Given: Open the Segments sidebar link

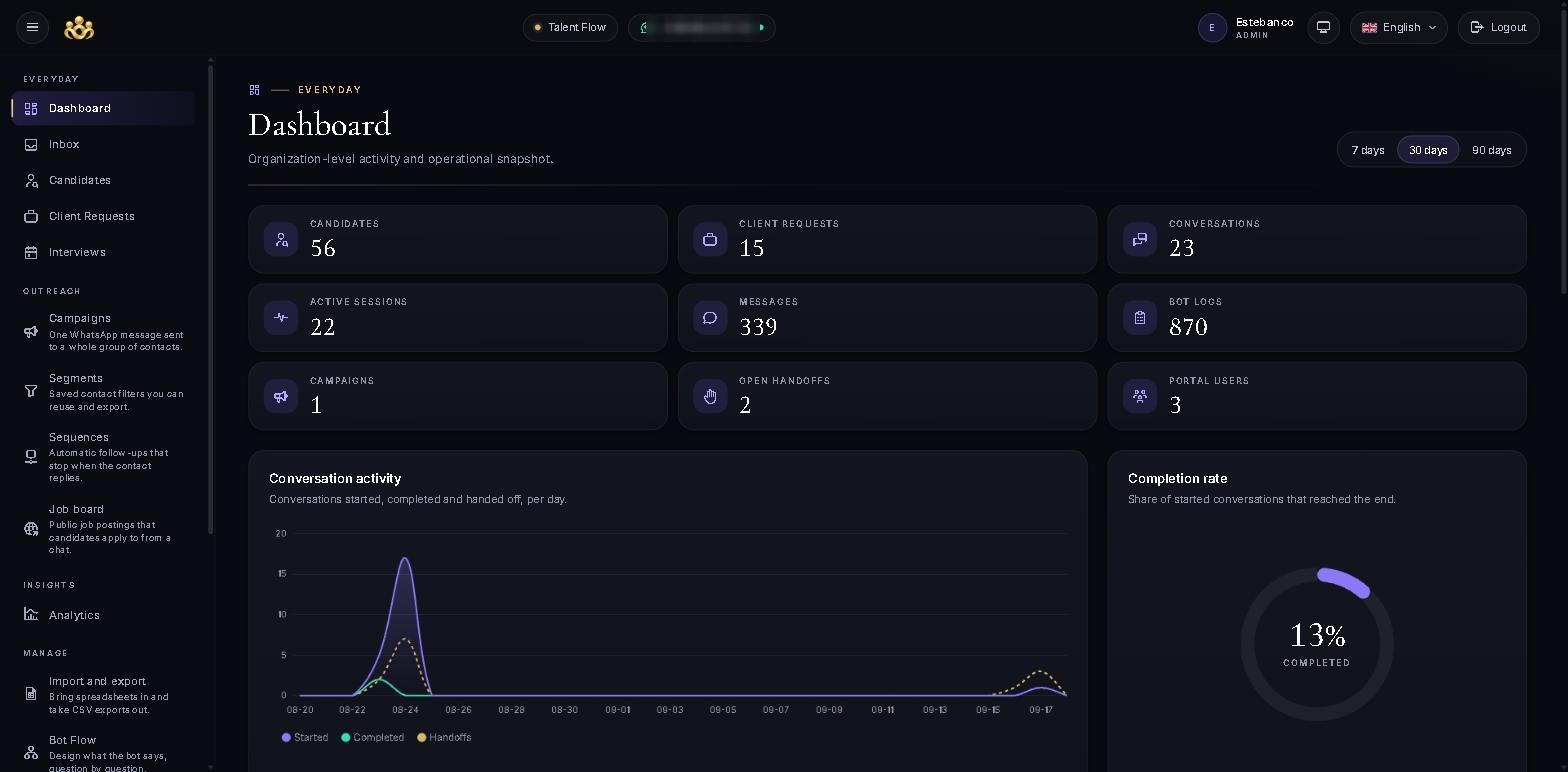Looking at the screenshot, I should (x=103, y=392).
